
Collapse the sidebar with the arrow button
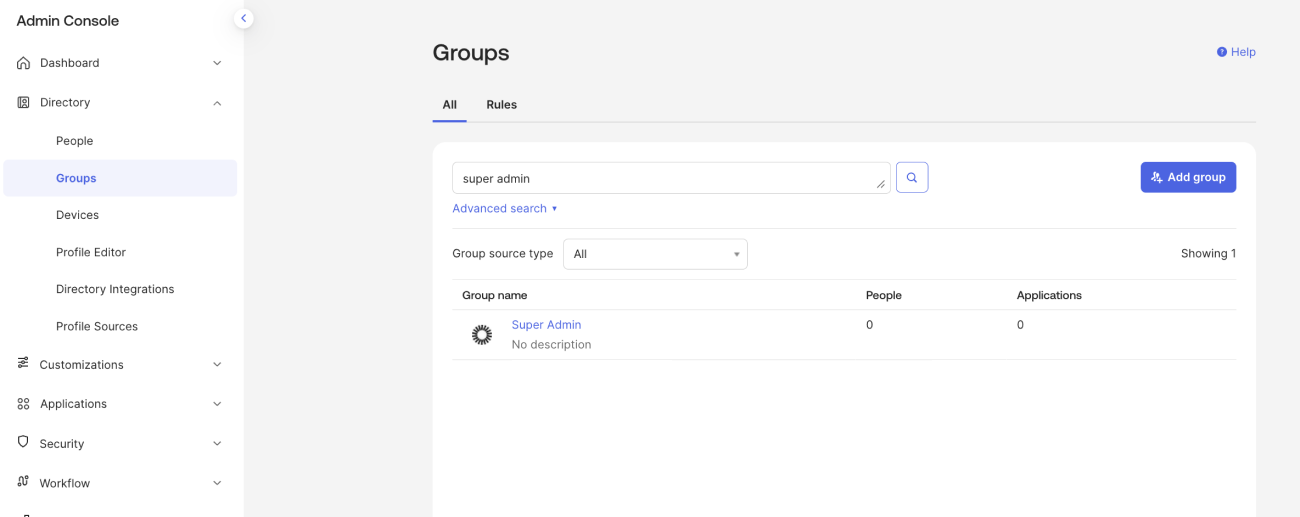(243, 18)
